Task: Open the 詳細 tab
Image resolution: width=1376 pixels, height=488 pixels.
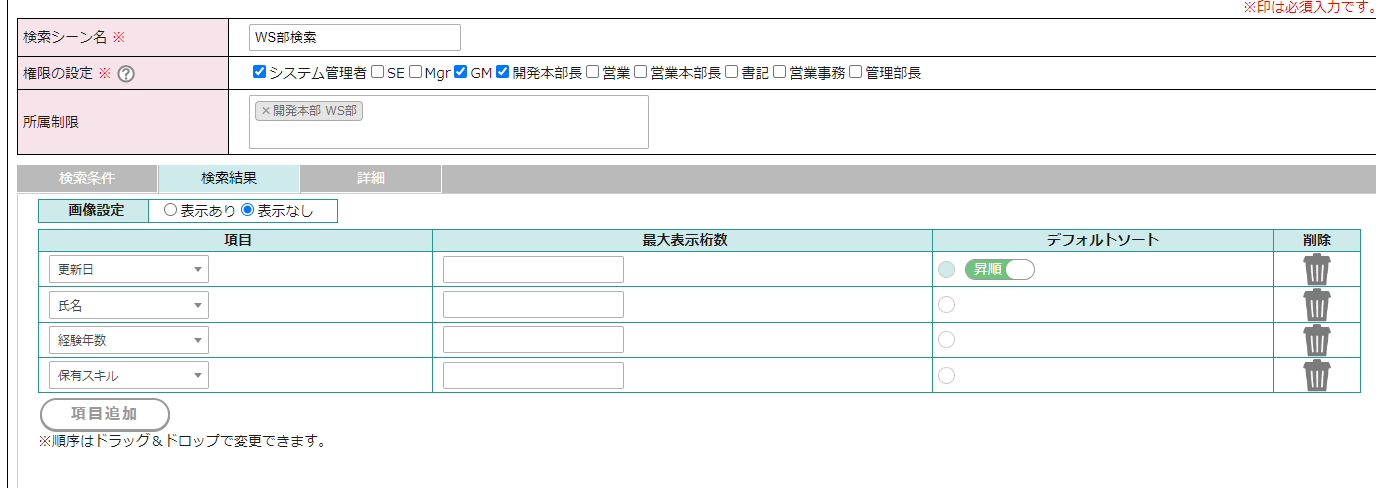Action: tap(371, 179)
